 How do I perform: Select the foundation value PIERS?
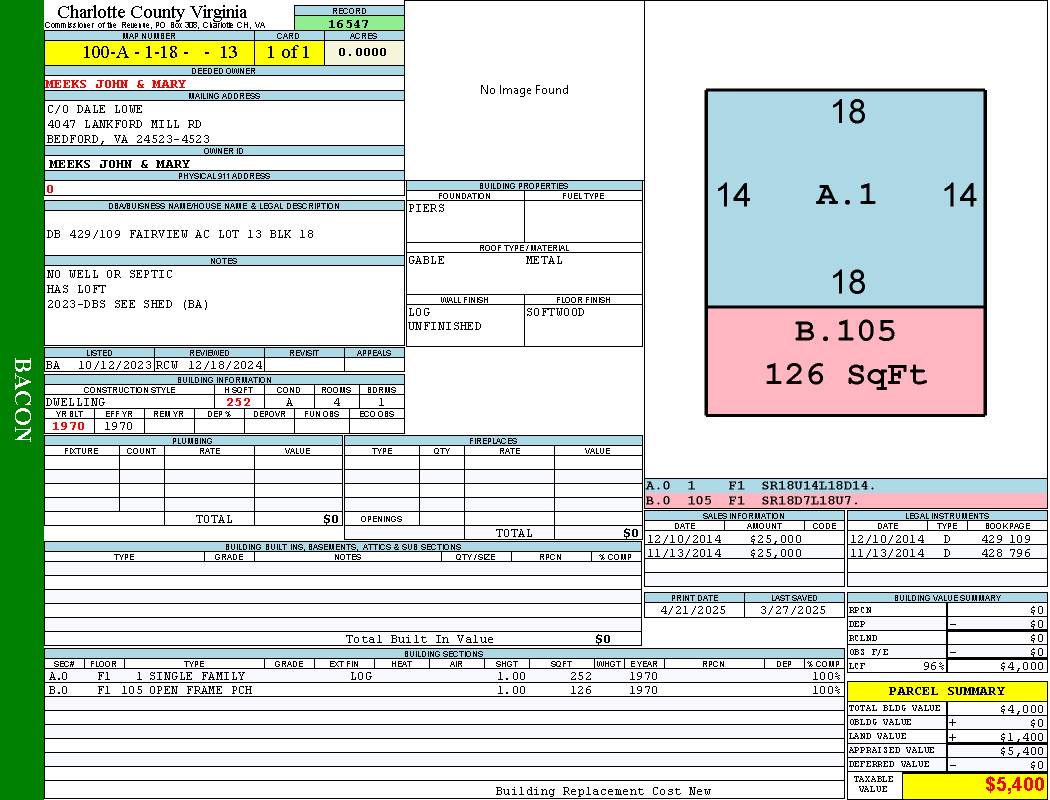pos(427,209)
